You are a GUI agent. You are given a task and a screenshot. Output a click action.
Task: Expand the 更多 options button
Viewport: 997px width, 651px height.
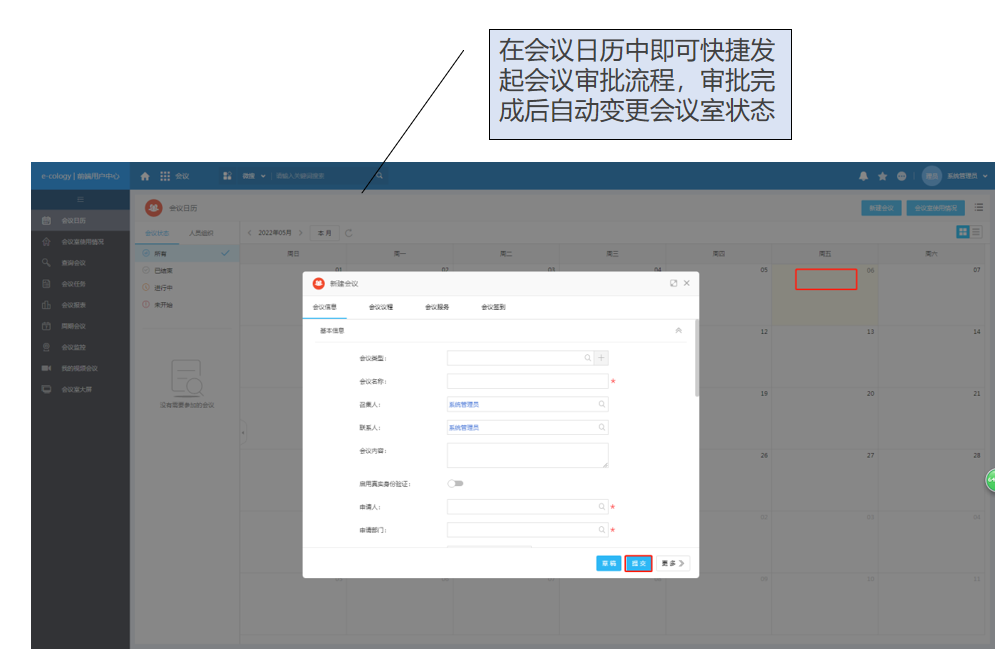point(673,563)
